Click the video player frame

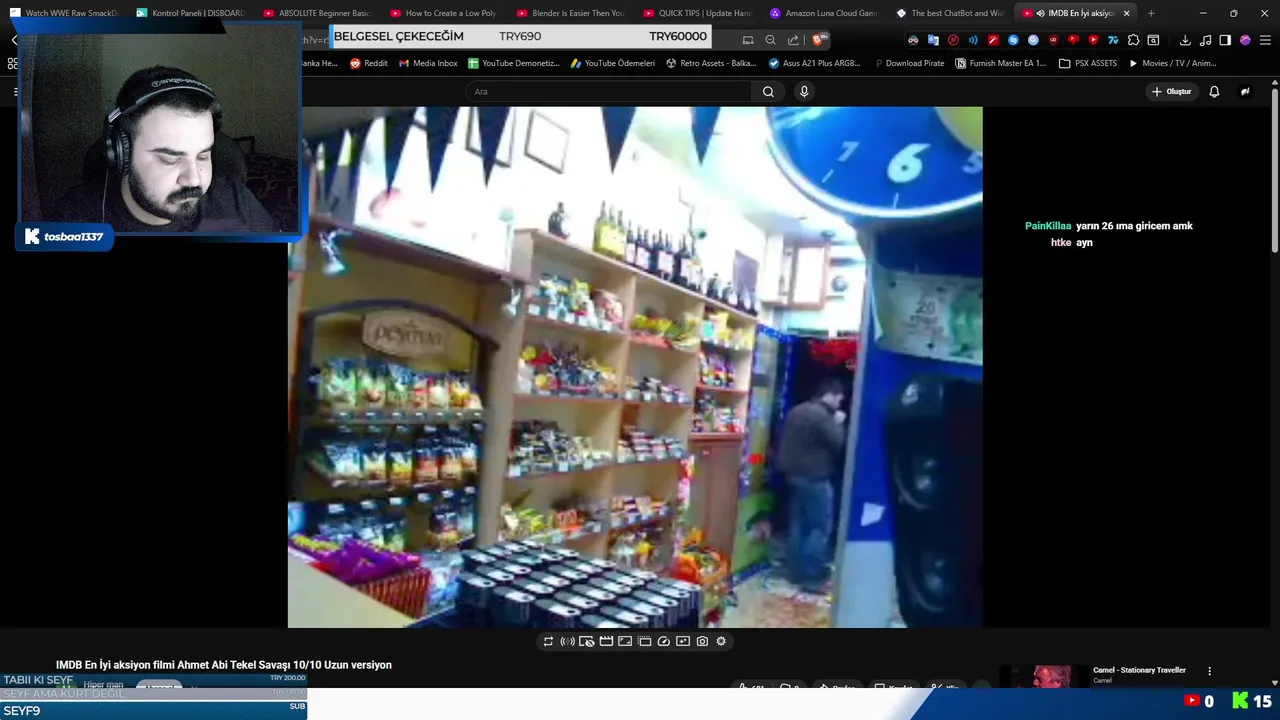click(635, 367)
